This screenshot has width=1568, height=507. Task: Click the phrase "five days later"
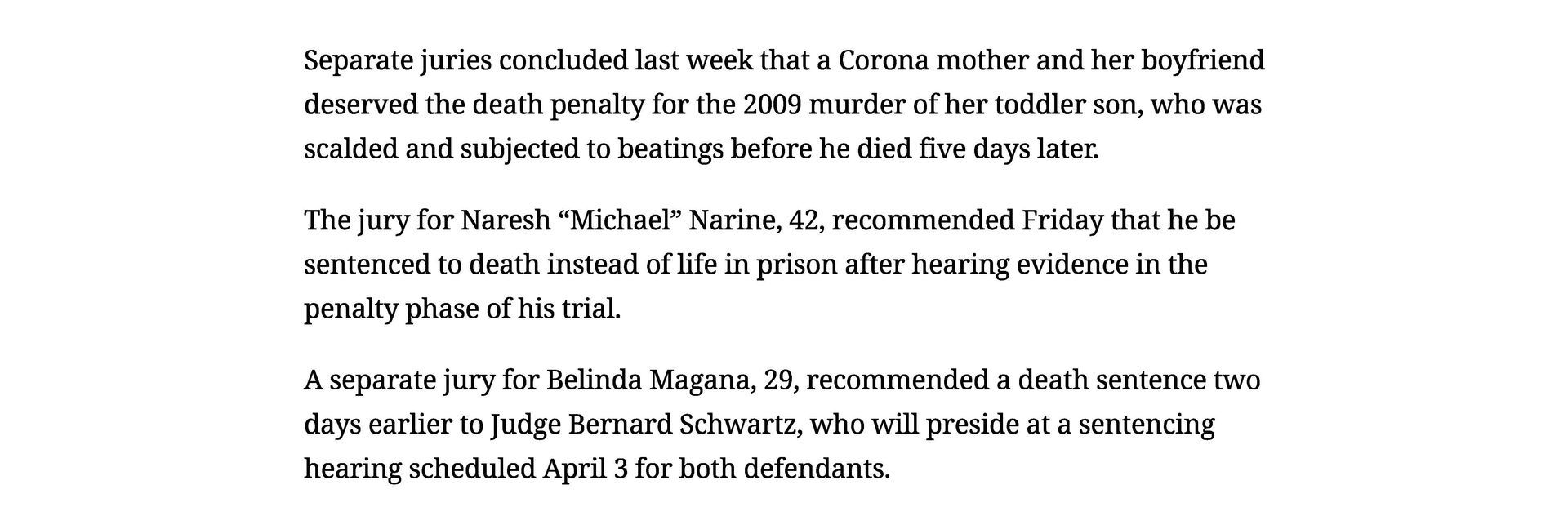pyautogui.click(x=1009, y=149)
